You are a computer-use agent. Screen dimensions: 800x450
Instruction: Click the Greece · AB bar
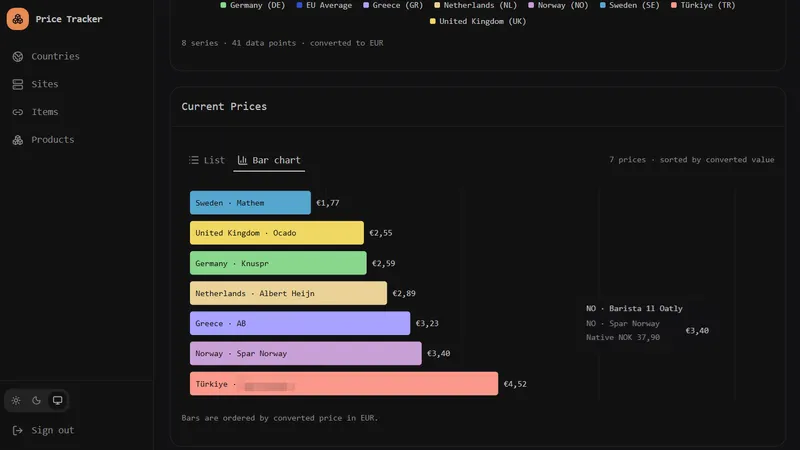point(300,323)
